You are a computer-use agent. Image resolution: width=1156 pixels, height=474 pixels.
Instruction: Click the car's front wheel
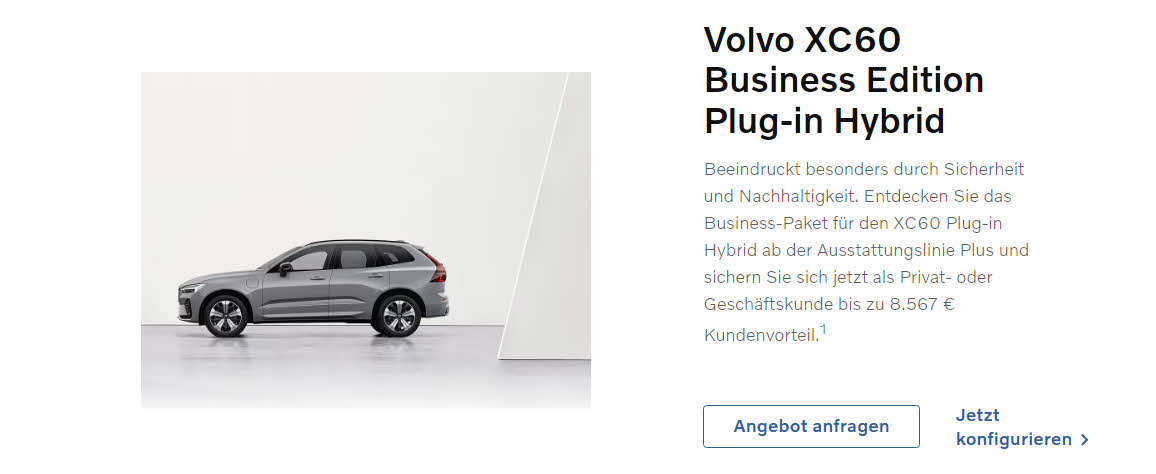coord(226,316)
